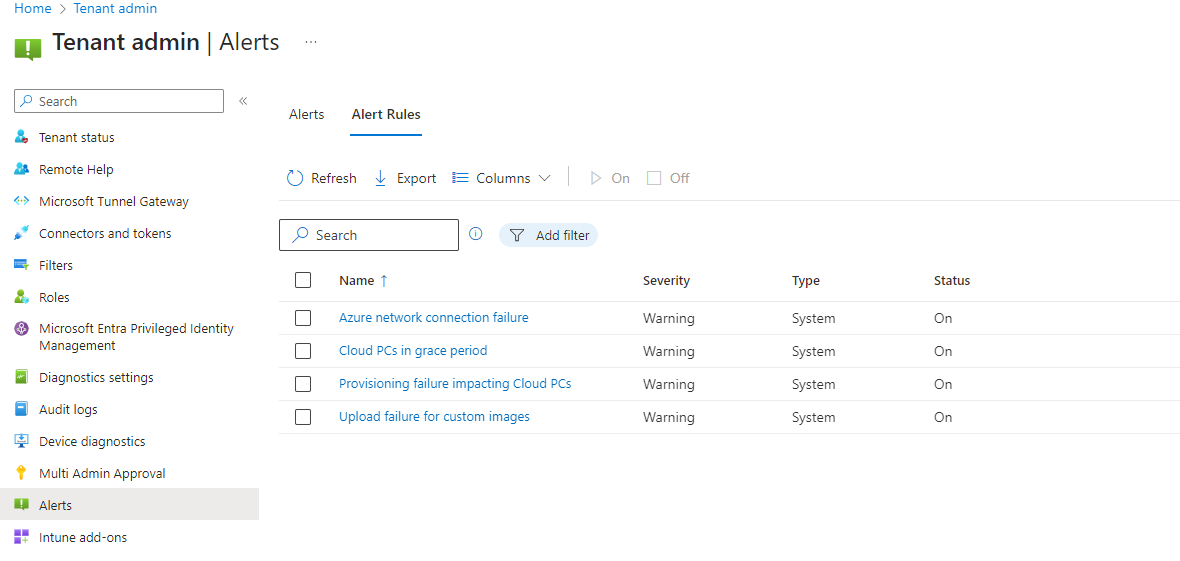Click the info icon beside Search box
Screen dimensions: 1180x561
click(476, 233)
